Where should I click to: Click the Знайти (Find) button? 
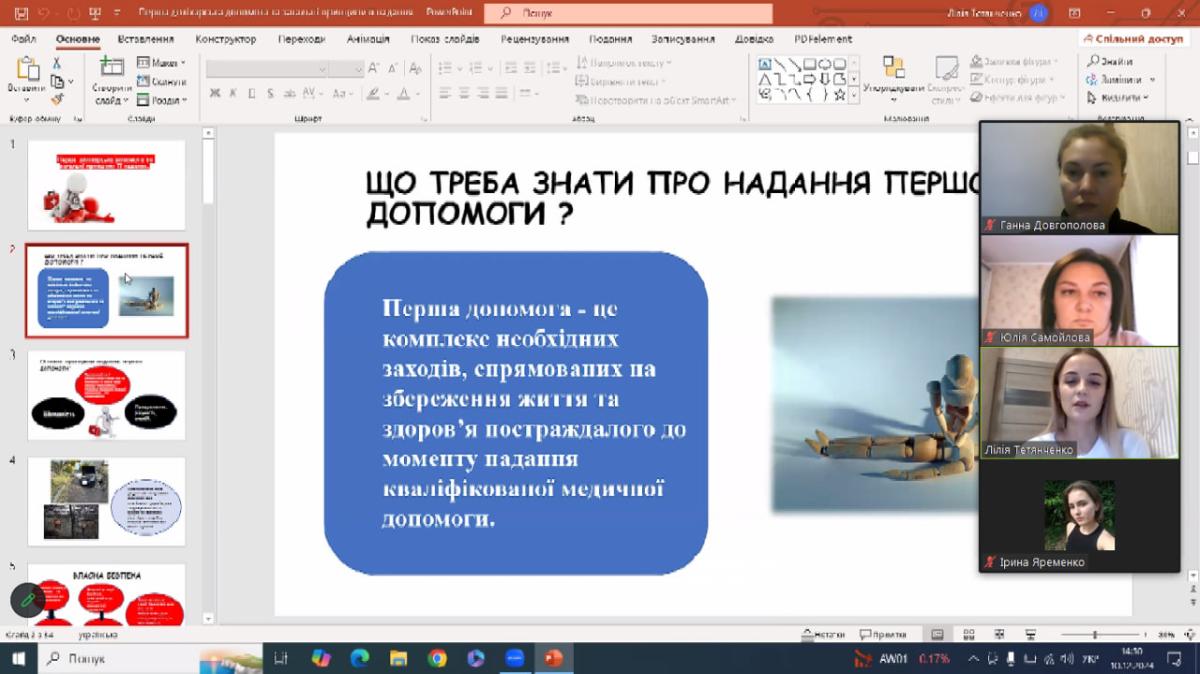pyautogui.click(x=1110, y=61)
